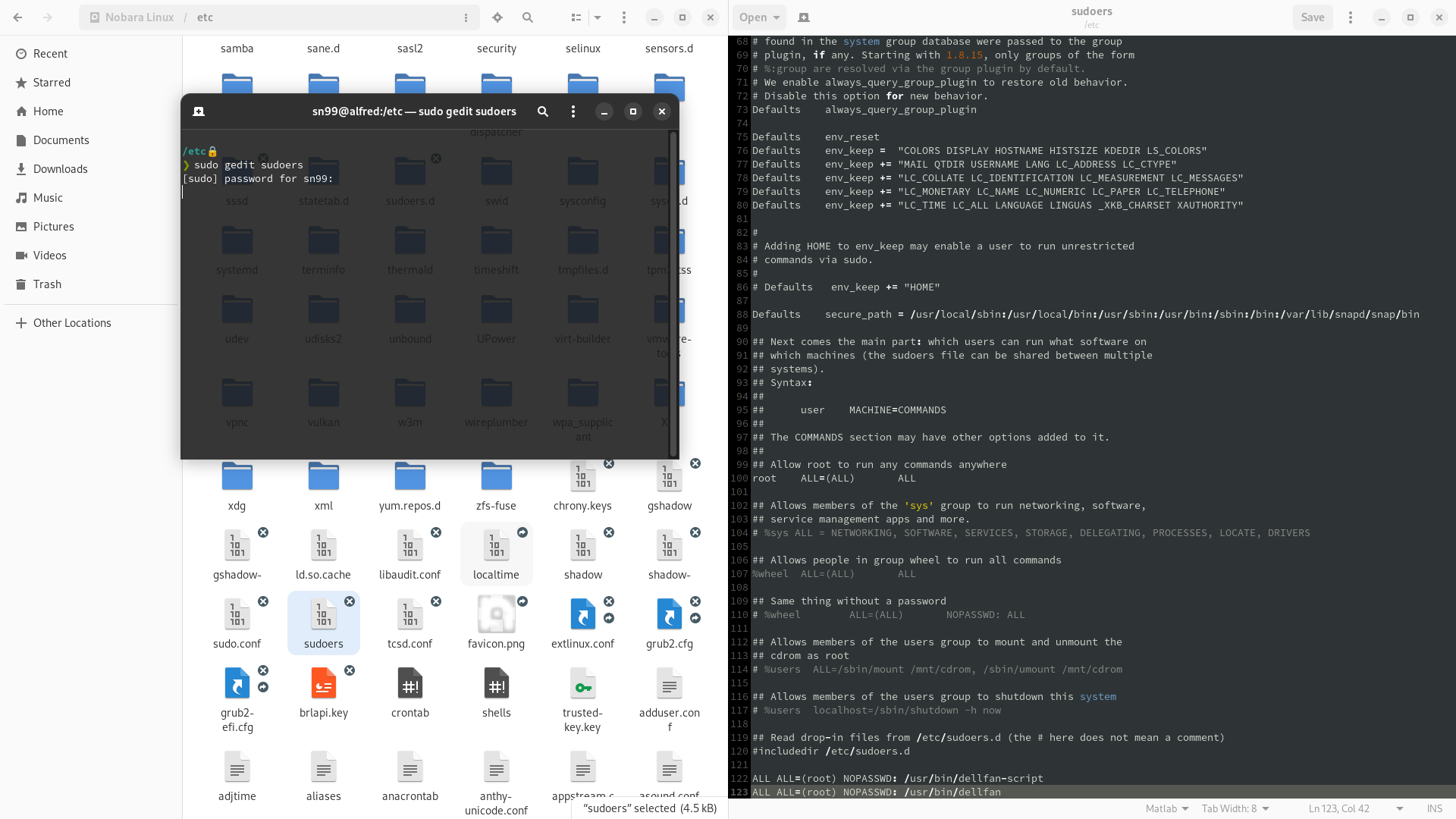Open Other Locations in sidebar
Viewport: 1456px width, 819px height.
point(72,323)
